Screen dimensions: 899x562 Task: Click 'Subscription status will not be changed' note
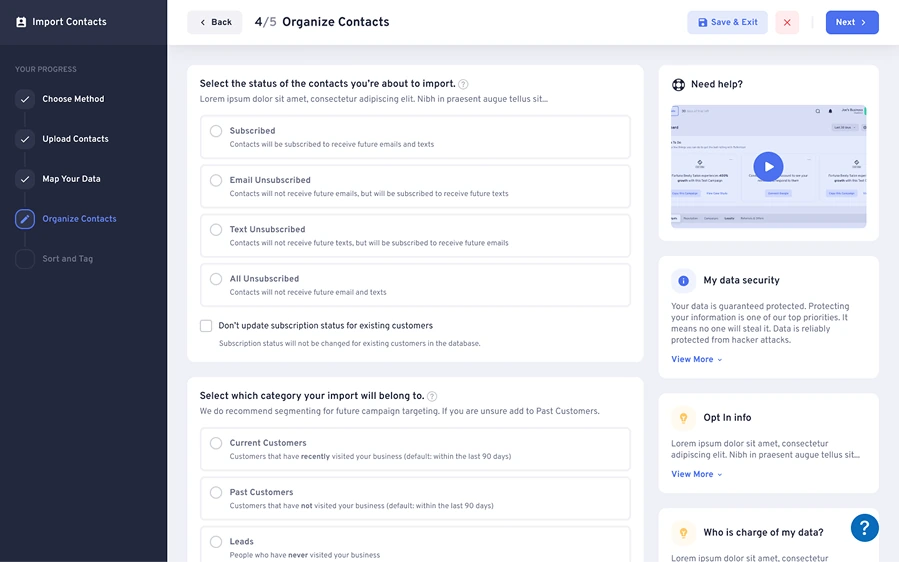click(350, 344)
